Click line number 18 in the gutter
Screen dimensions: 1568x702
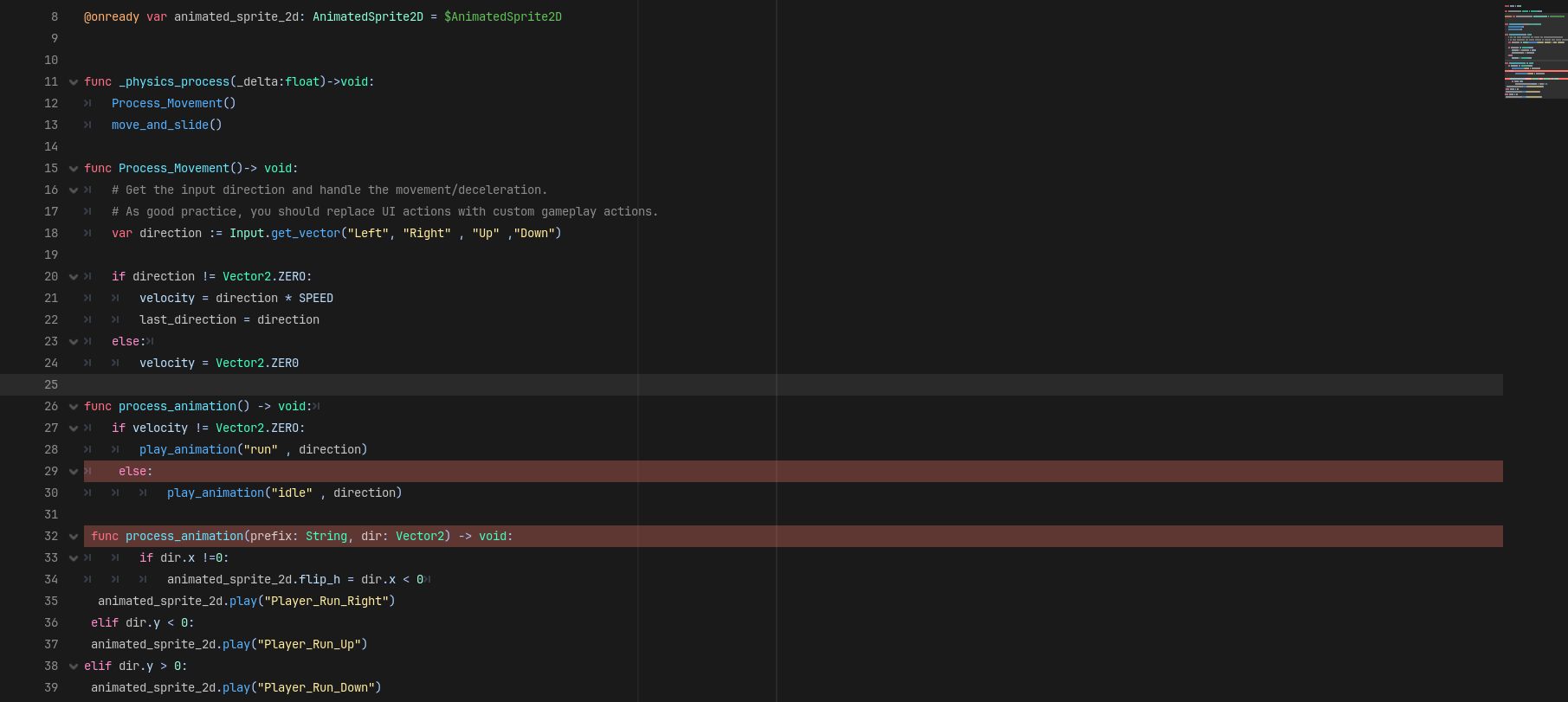[x=51, y=233]
